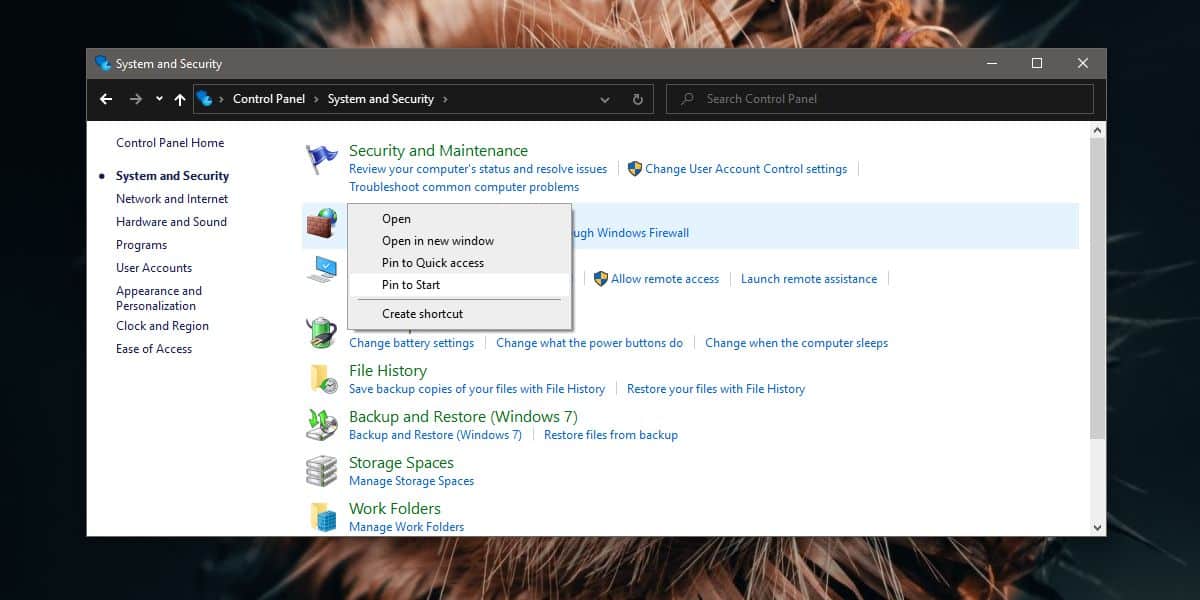Screen dimensions: 1200x600
Task: Open Hardware and Sound category
Action: pos(171,222)
